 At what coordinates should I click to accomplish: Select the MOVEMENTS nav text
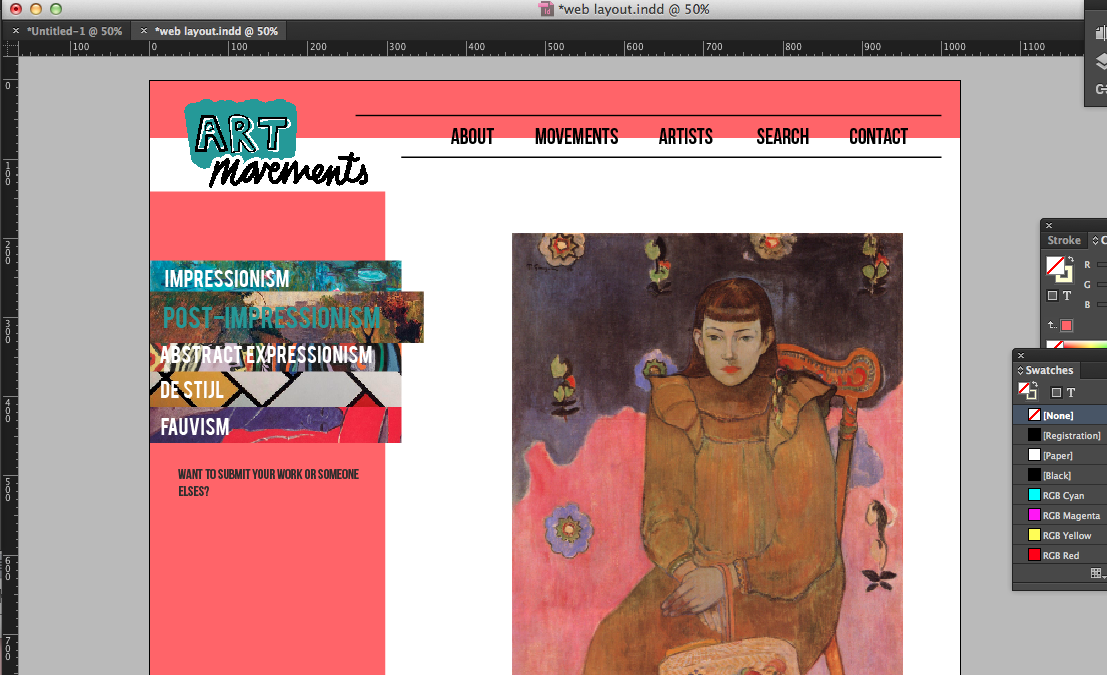click(577, 136)
